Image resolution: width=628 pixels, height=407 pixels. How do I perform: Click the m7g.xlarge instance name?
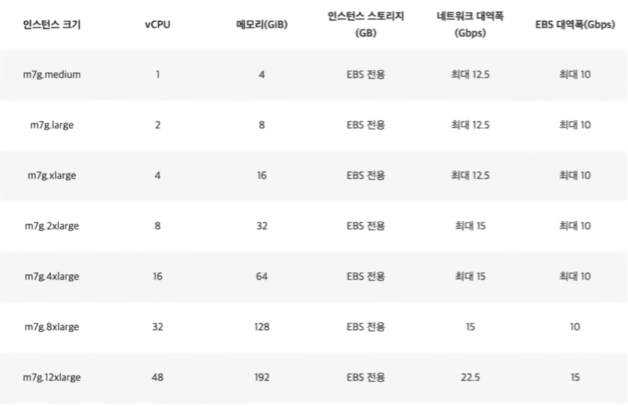coord(52,175)
